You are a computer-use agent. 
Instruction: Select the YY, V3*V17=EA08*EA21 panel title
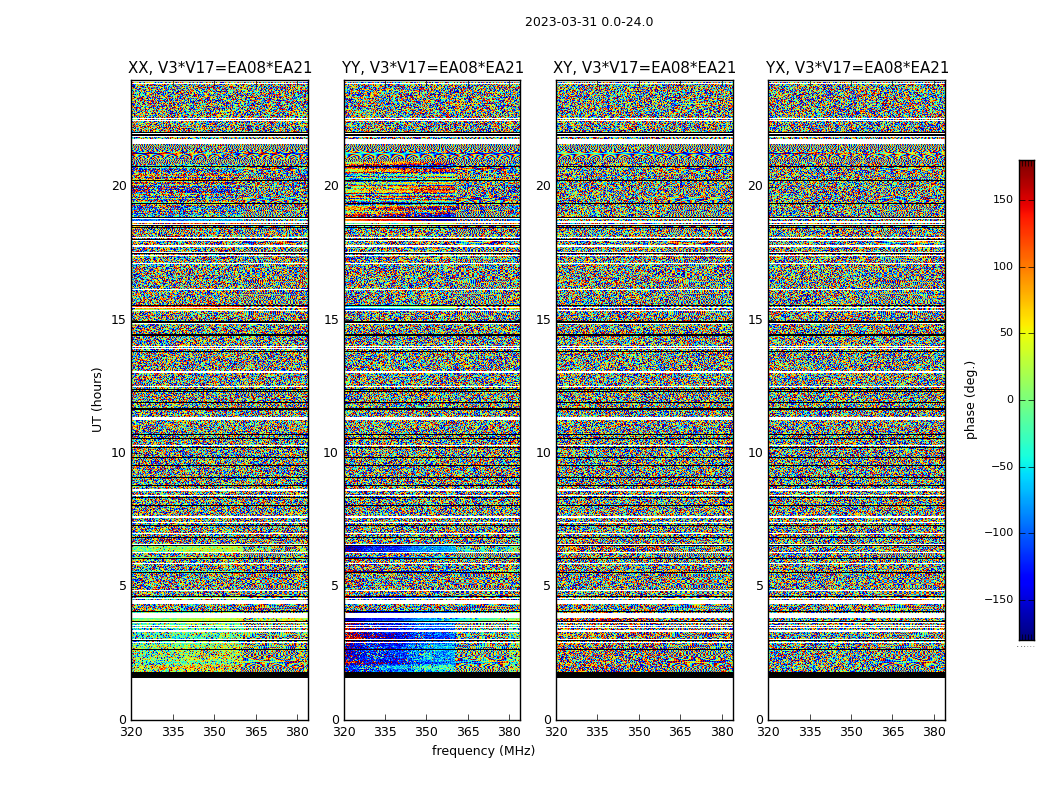click(433, 68)
